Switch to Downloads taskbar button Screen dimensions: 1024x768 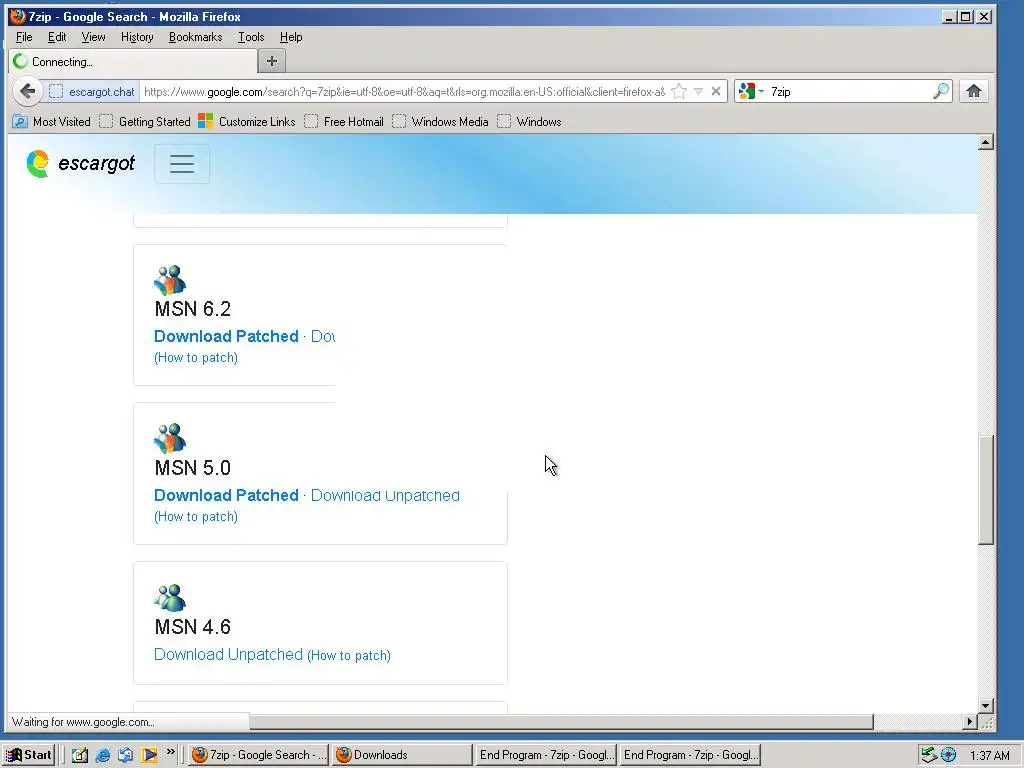402,755
